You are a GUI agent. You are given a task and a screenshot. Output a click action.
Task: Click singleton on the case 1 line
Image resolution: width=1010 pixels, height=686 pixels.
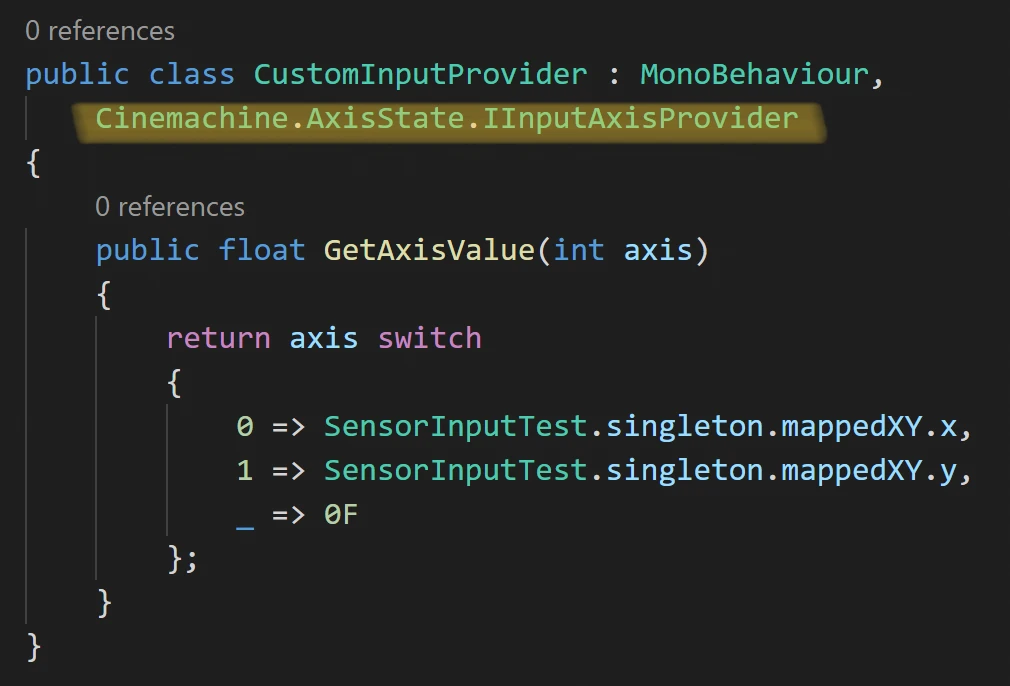point(684,471)
